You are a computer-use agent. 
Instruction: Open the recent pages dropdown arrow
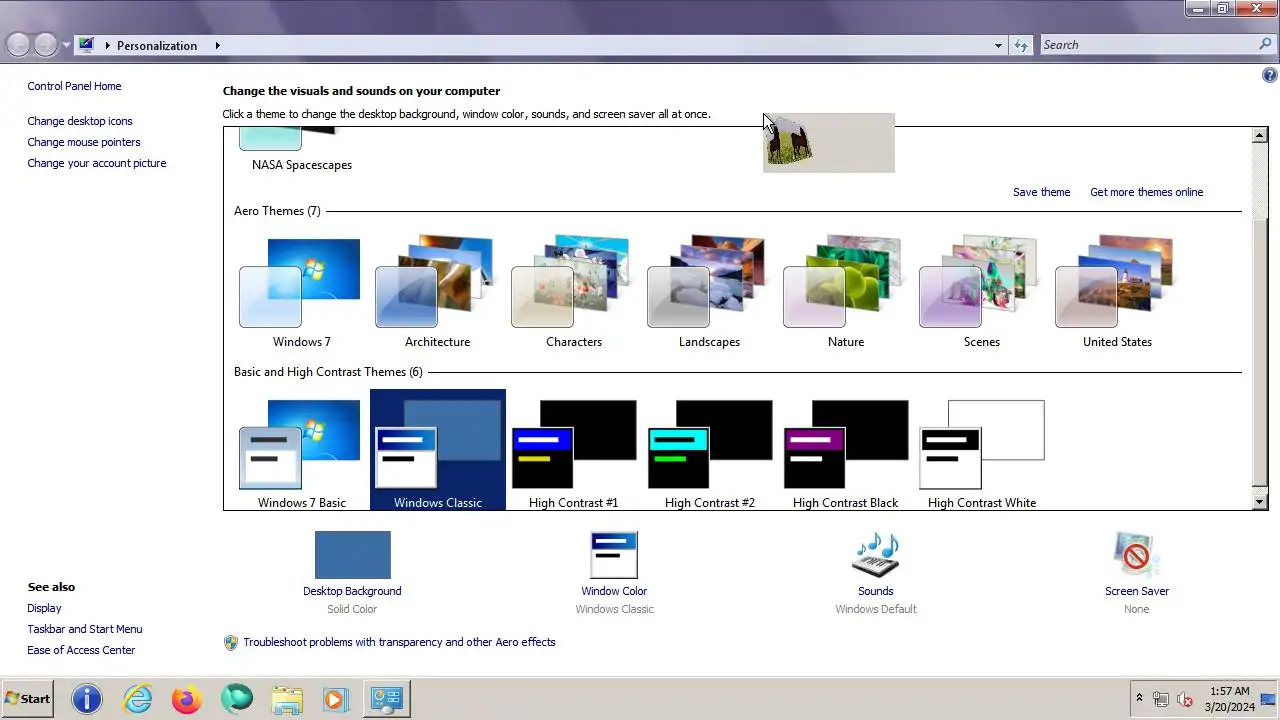pos(67,45)
